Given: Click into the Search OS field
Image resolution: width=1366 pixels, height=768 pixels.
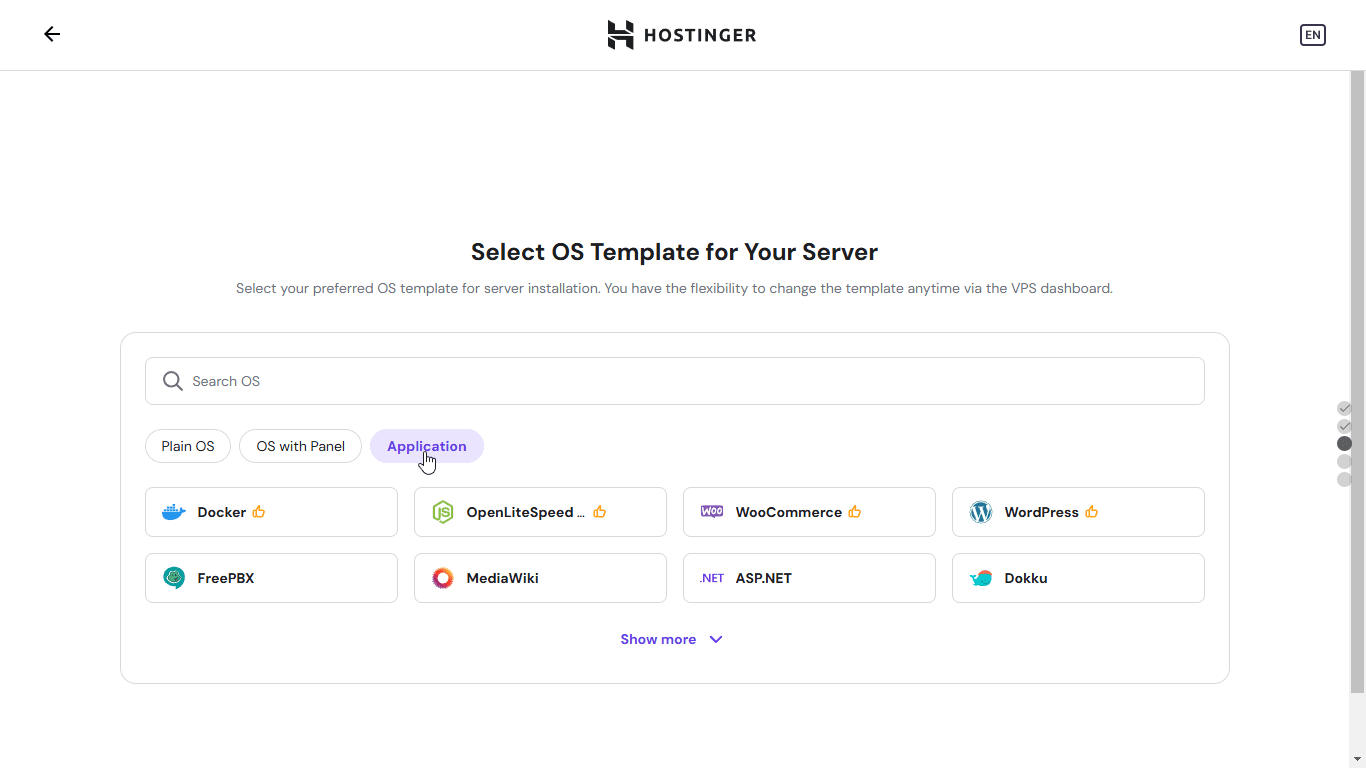Looking at the screenshot, I should point(675,381).
